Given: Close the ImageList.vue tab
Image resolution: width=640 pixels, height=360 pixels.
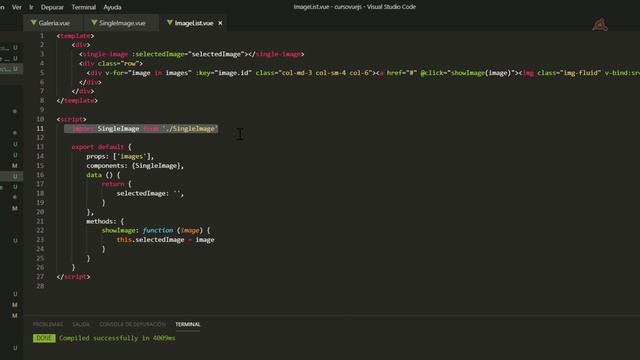Looking at the screenshot, I should pos(220,23).
